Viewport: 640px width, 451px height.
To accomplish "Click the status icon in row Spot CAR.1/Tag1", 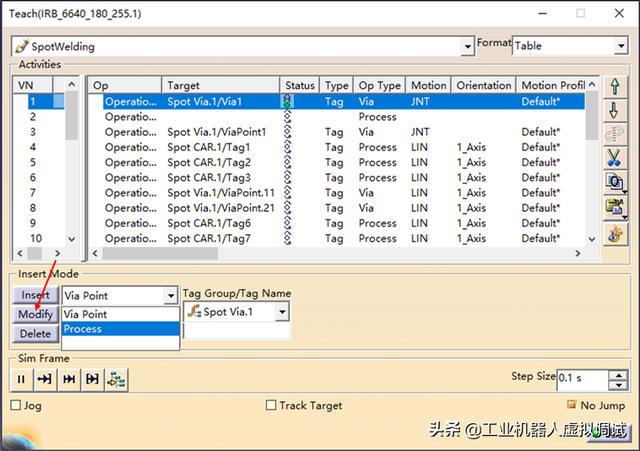I will coord(287,147).
